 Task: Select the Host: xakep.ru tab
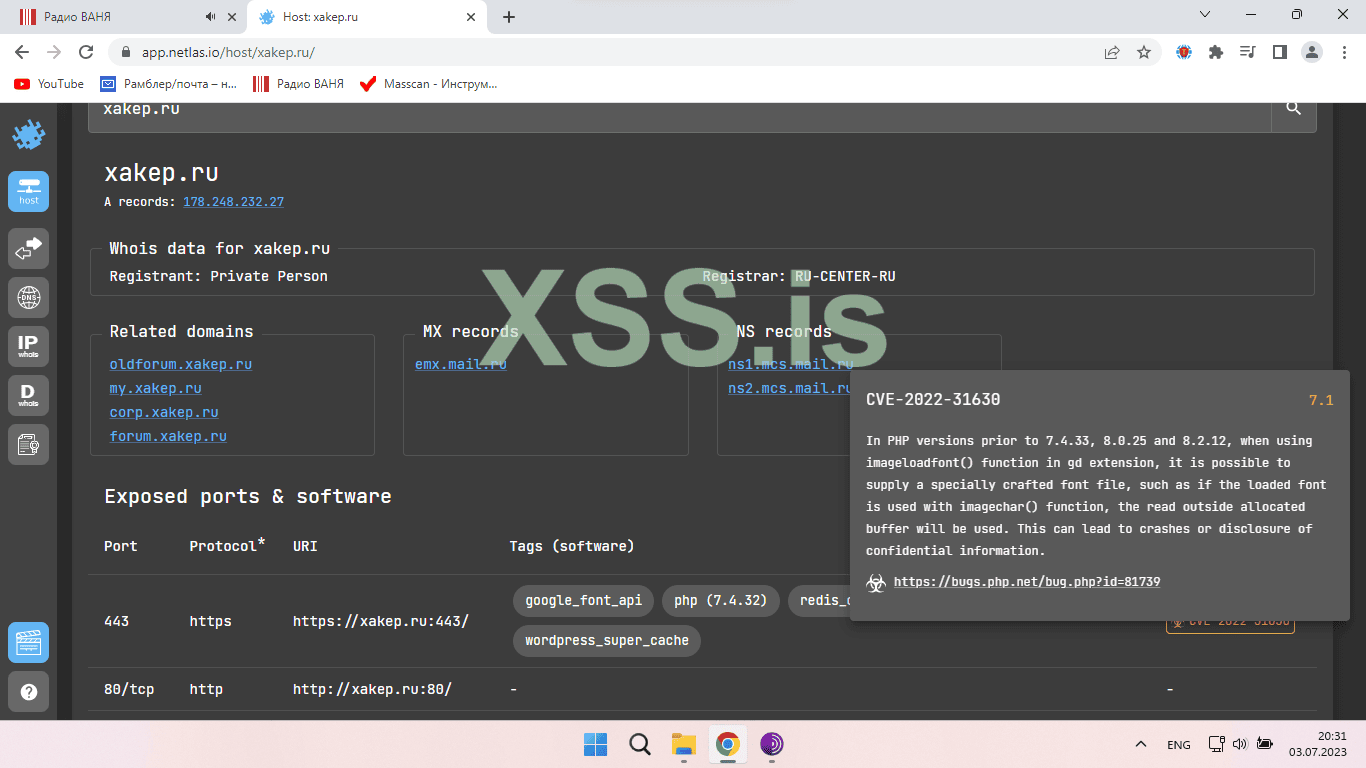(x=368, y=17)
